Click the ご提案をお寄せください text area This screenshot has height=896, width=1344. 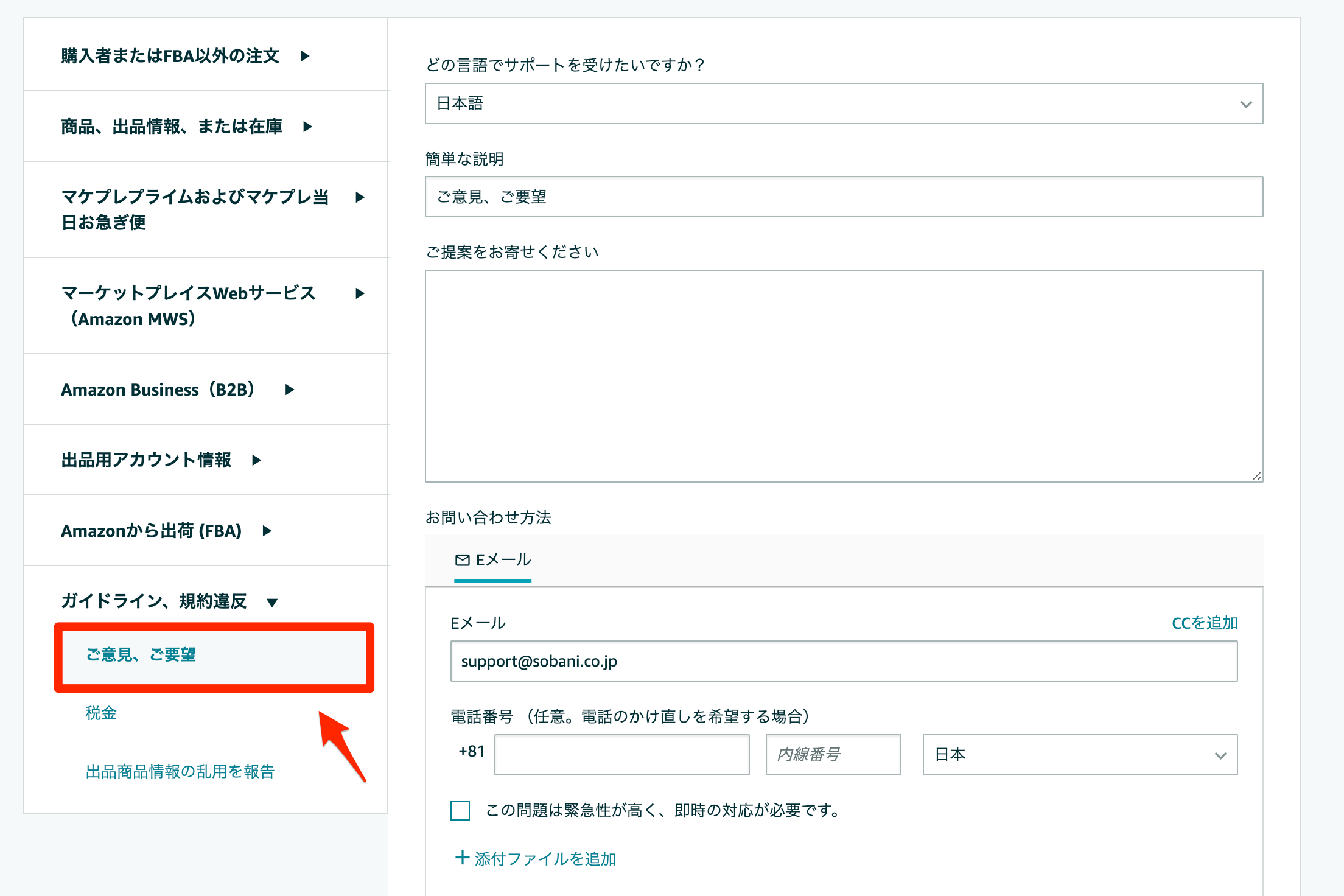pos(844,376)
